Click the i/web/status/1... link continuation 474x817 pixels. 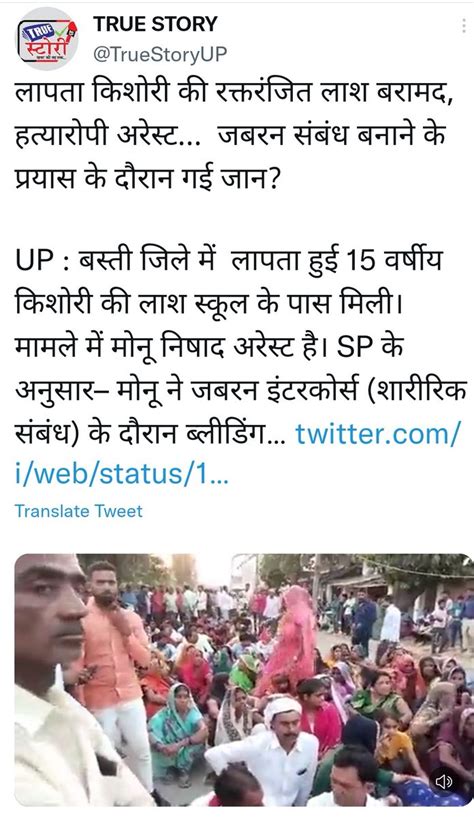(122, 474)
